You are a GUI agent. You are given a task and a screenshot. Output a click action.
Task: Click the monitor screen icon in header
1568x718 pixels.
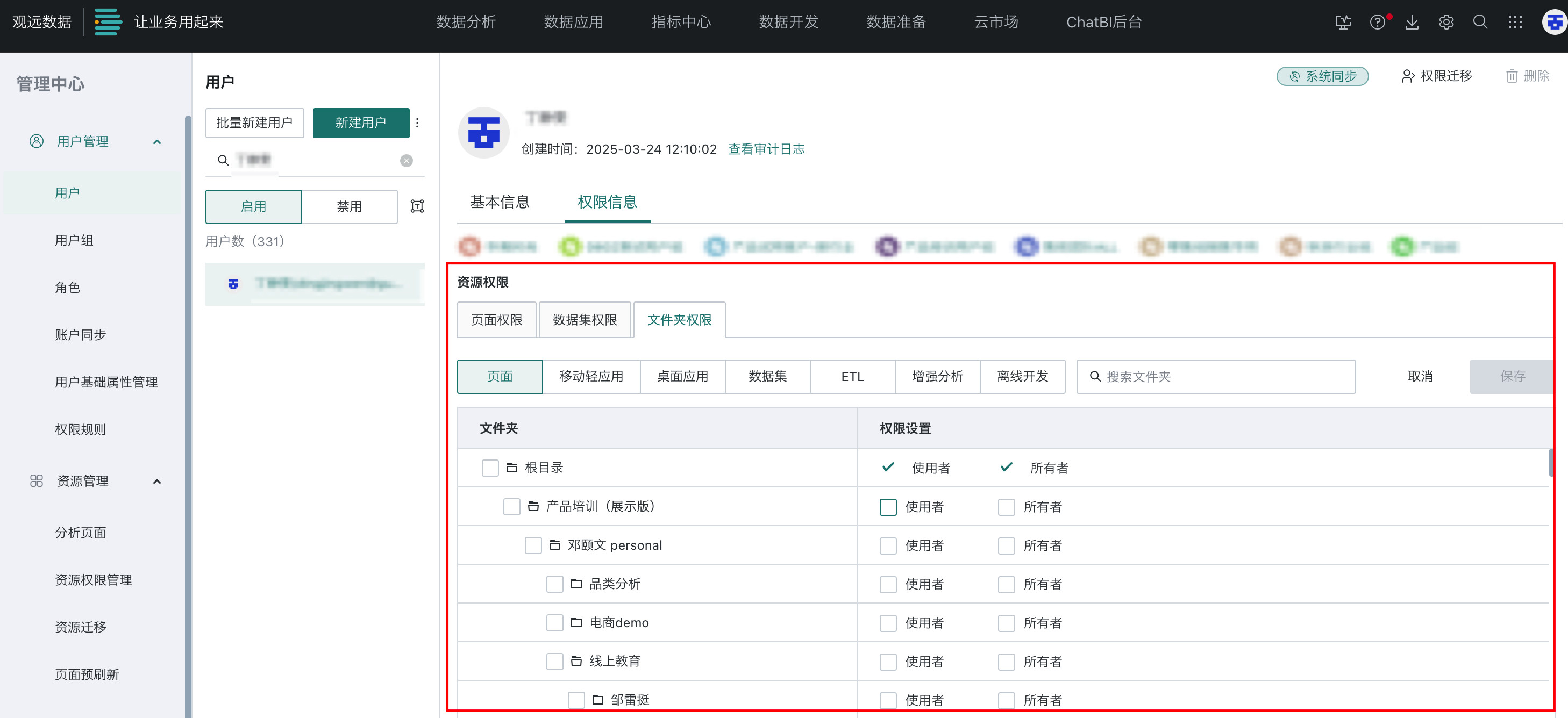pyautogui.click(x=1342, y=23)
